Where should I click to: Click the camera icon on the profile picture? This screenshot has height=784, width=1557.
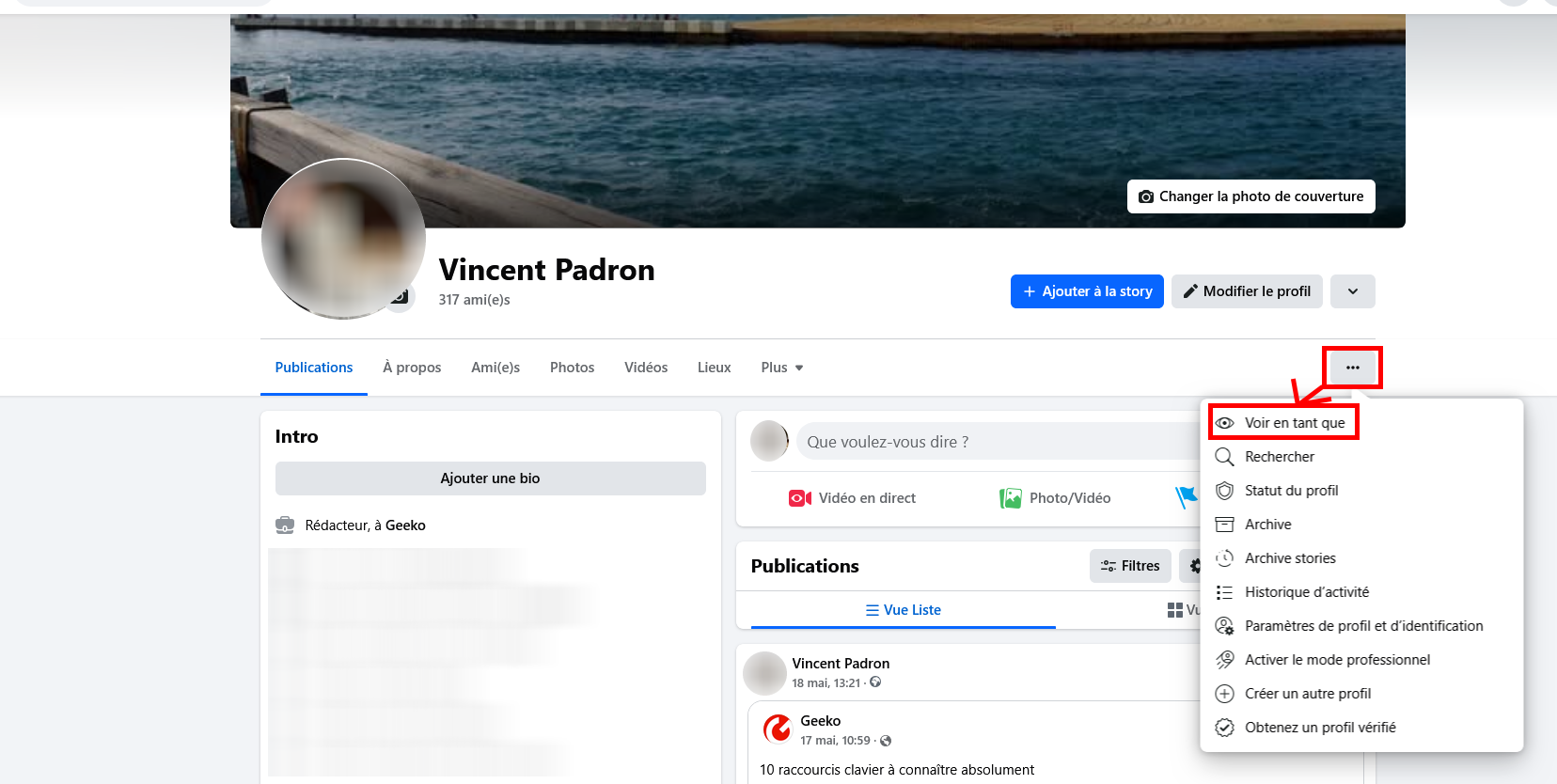400,297
